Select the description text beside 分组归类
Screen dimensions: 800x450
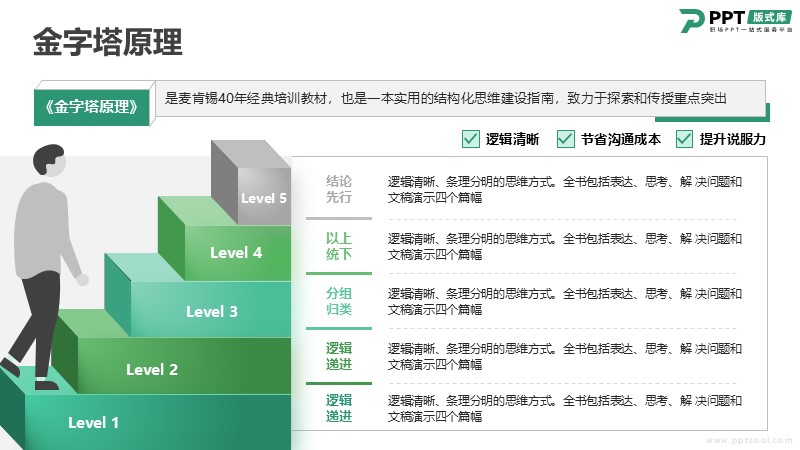[x=564, y=301]
